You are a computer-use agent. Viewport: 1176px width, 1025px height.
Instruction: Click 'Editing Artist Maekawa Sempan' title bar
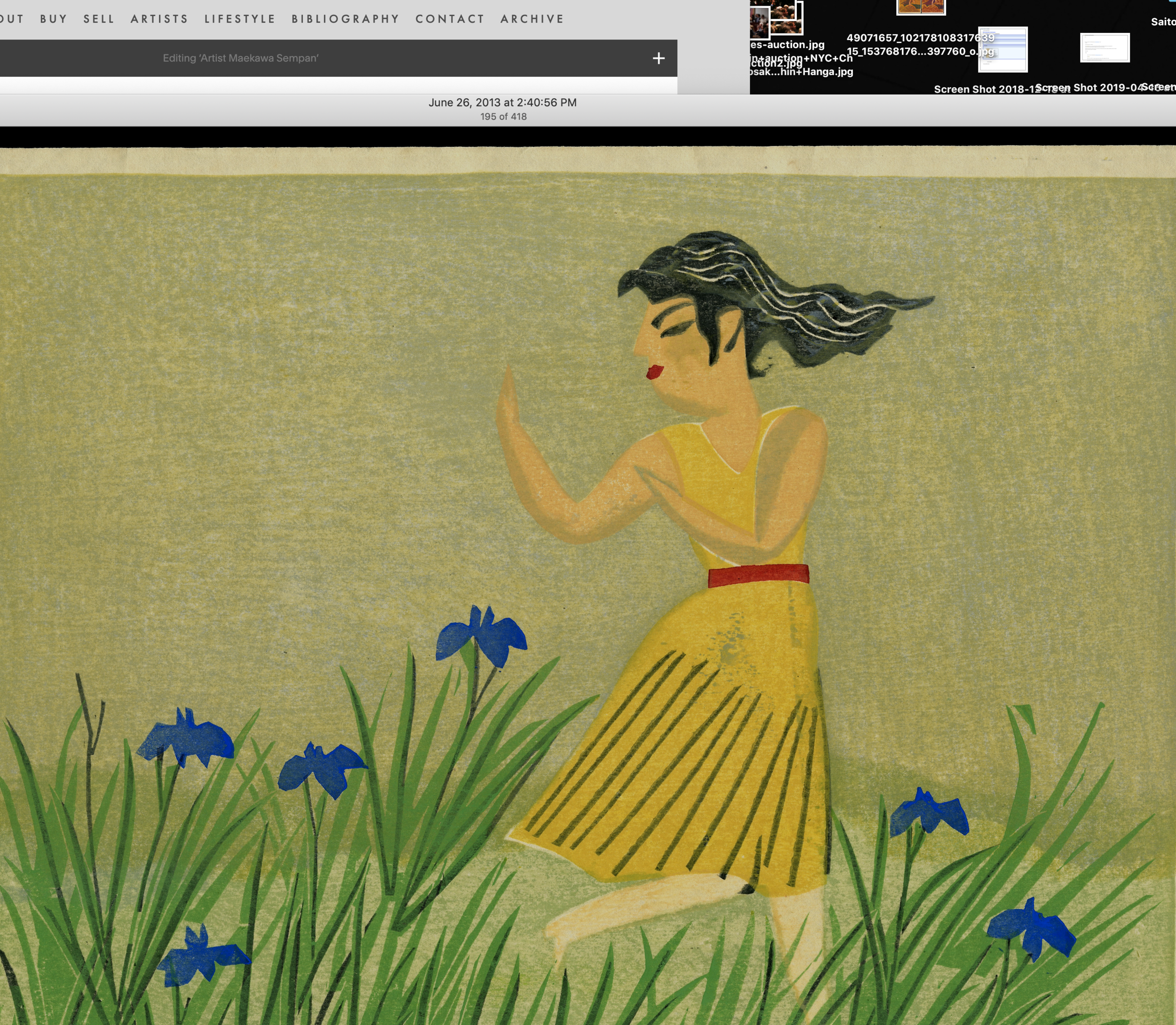[240, 58]
